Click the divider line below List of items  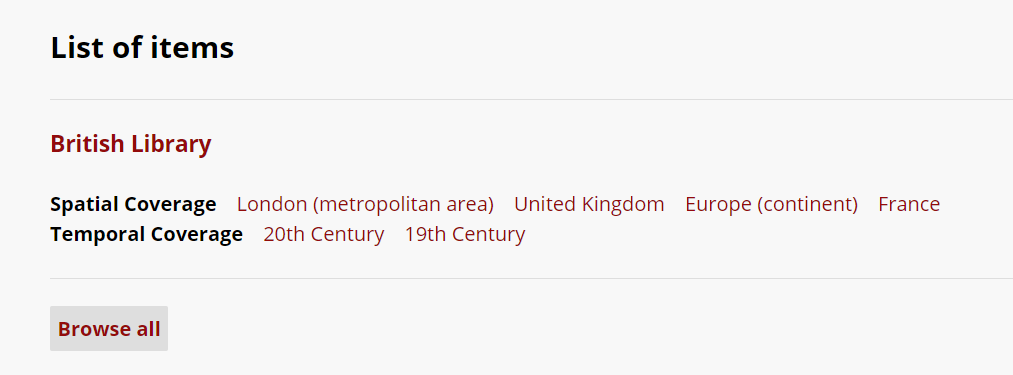tap(531, 100)
